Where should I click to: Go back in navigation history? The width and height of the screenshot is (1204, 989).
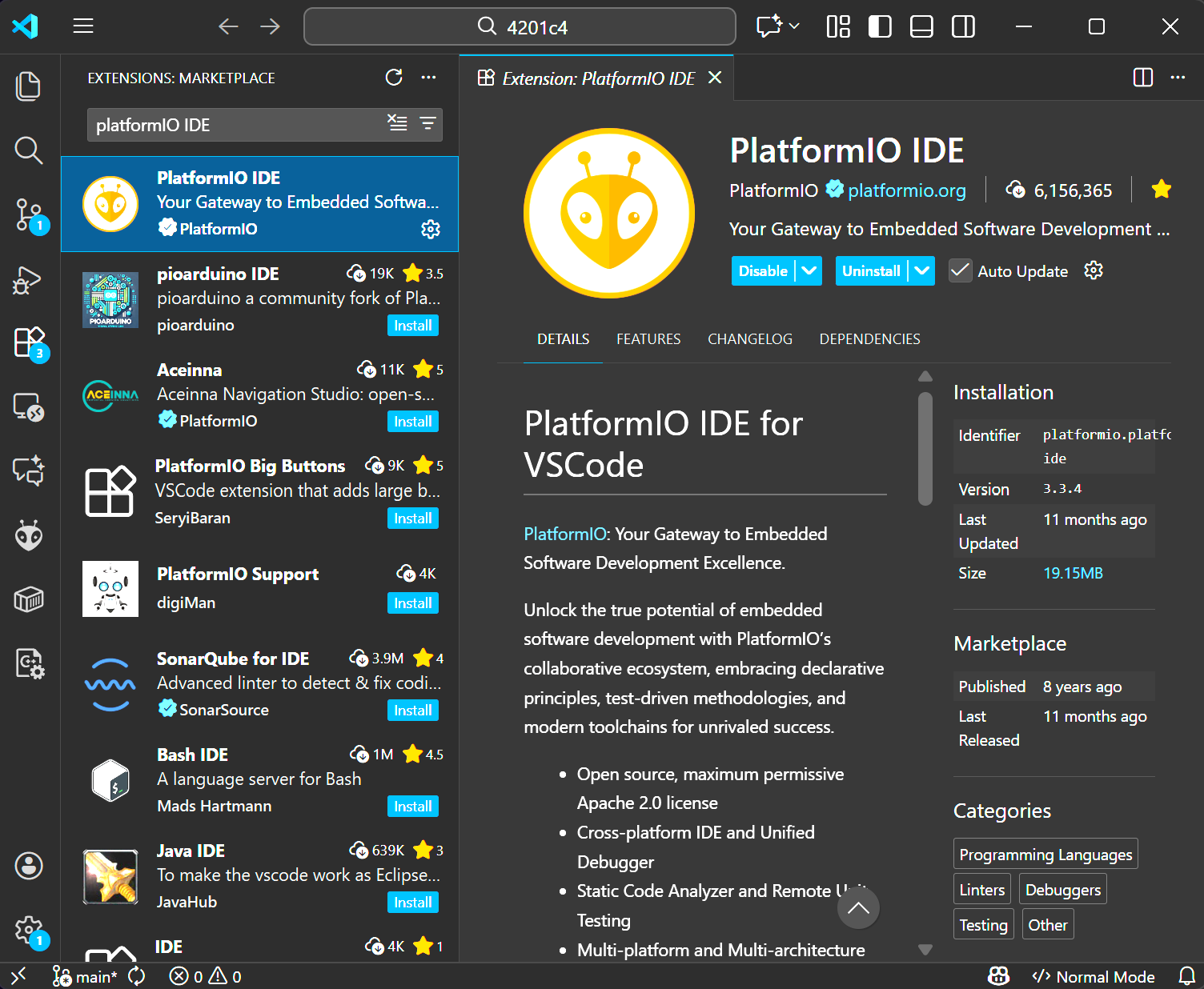(x=229, y=26)
